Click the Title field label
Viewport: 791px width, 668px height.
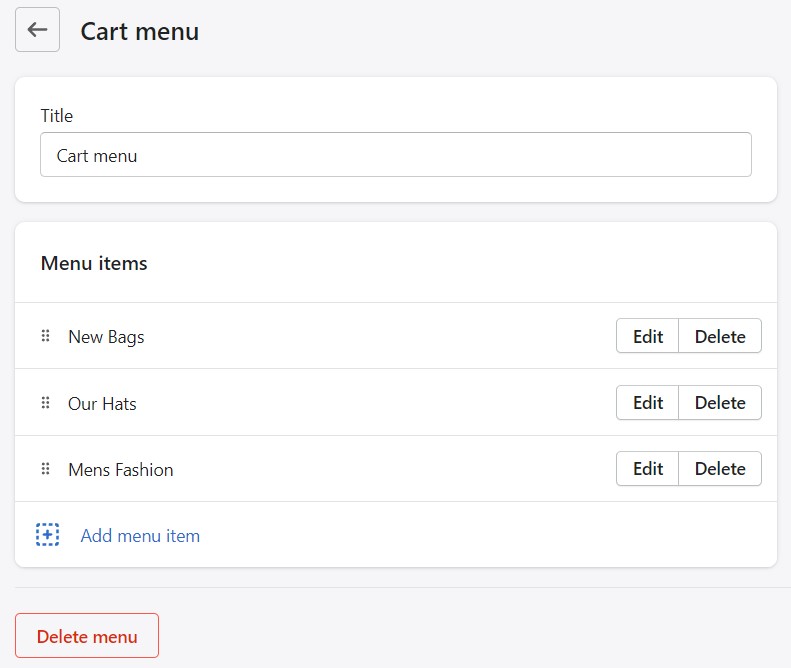[x=56, y=116]
